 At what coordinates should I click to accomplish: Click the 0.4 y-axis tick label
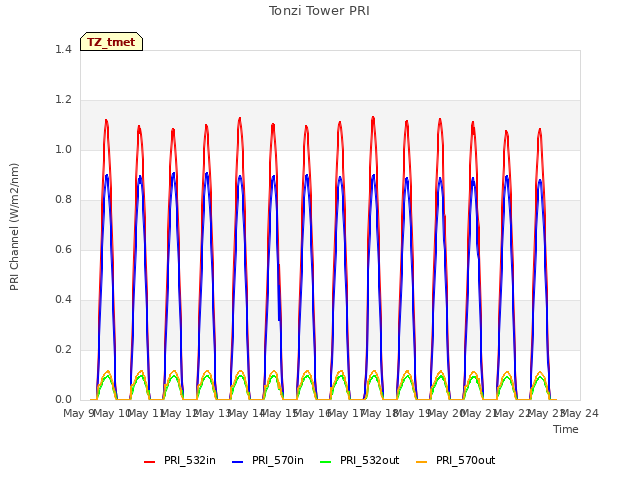pyautogui.click(x=63, y=300)
